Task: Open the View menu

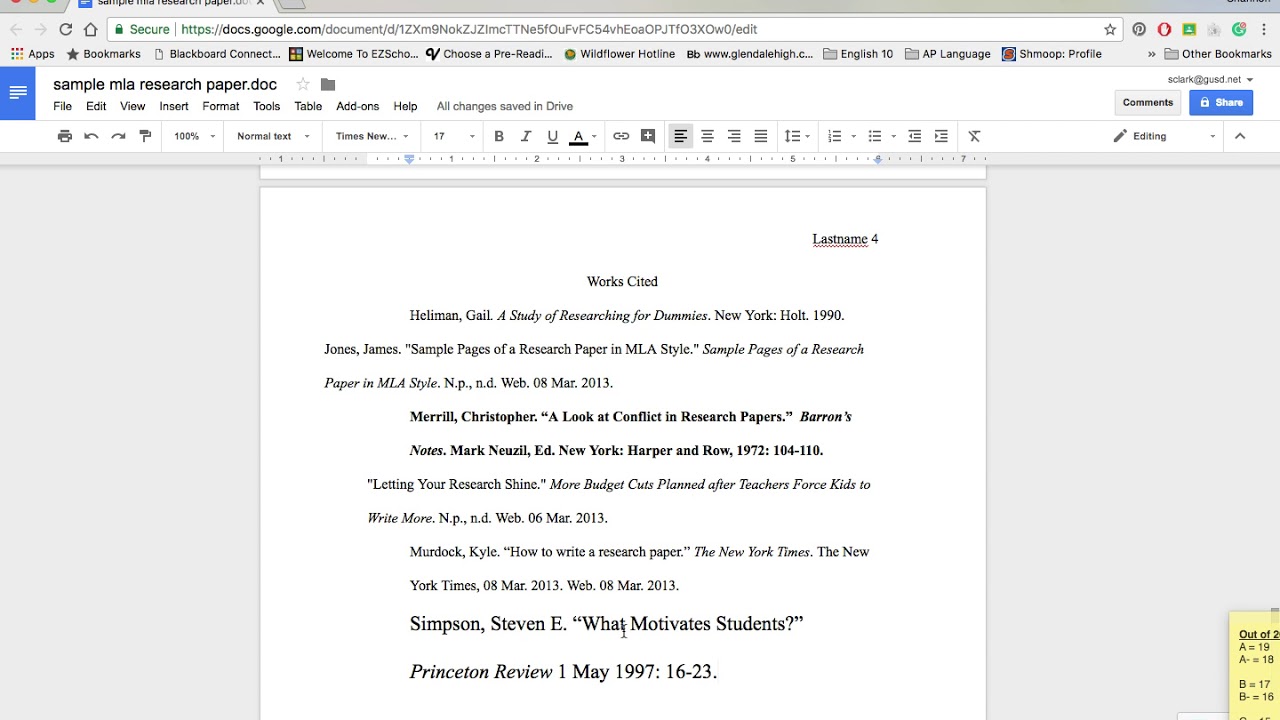Action: point(133,106)
